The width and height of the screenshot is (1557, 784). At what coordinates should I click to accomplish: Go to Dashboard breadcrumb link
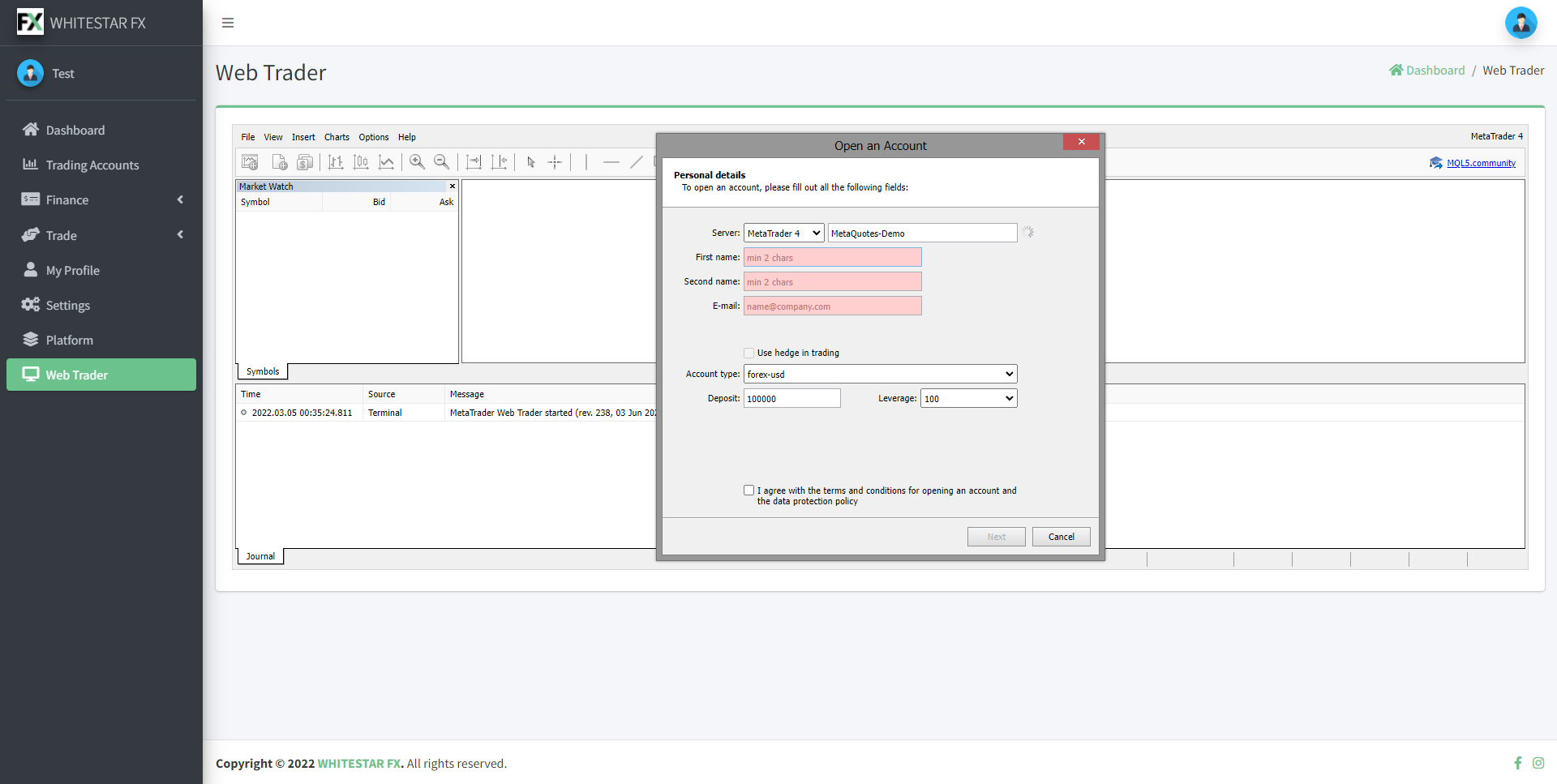1427,71
